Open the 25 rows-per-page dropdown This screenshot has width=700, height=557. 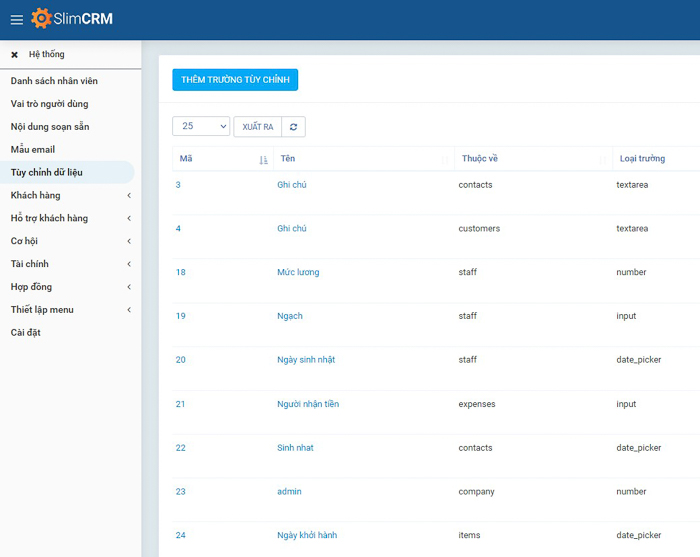201,126
